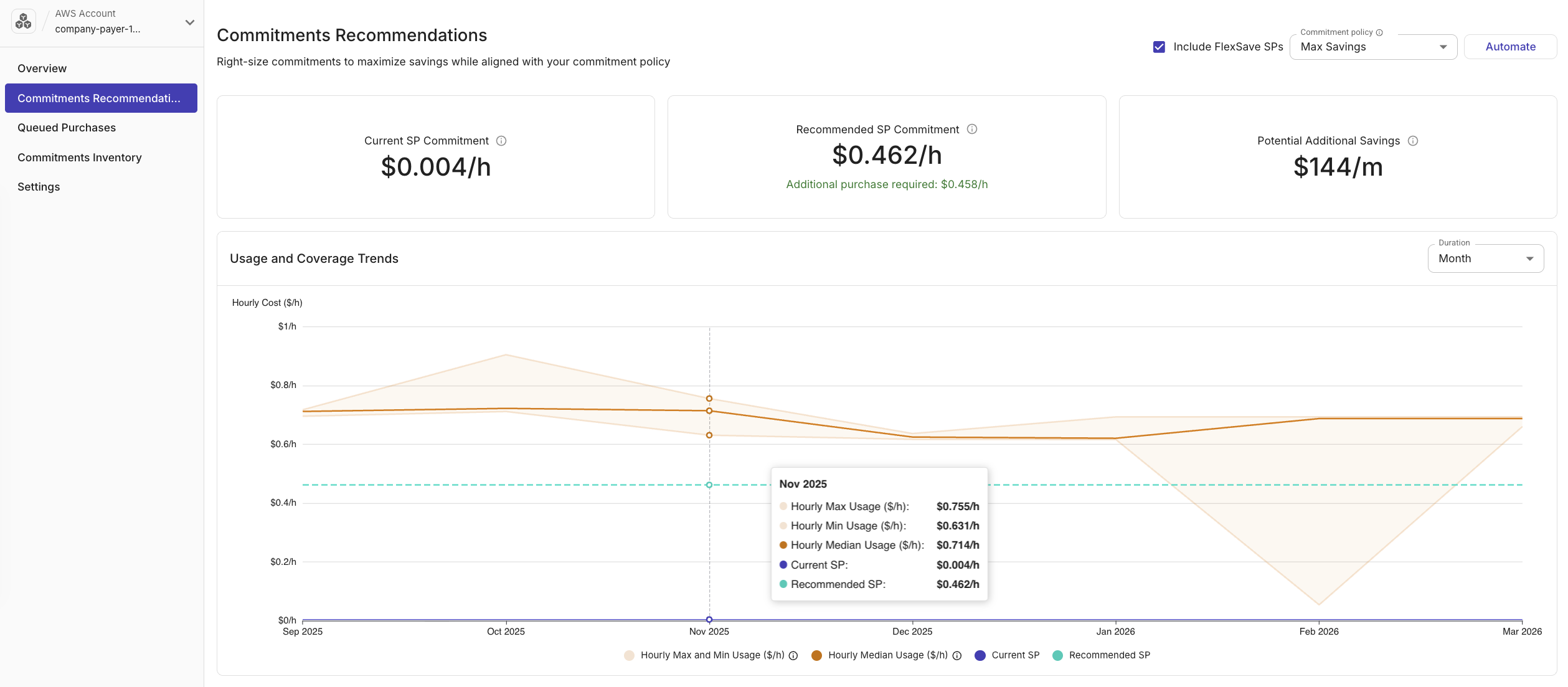This screenshot has height=687, width=1568.
Task: Open the Potential Additional Savings info tooltip
Action: tap(1414, 141)
